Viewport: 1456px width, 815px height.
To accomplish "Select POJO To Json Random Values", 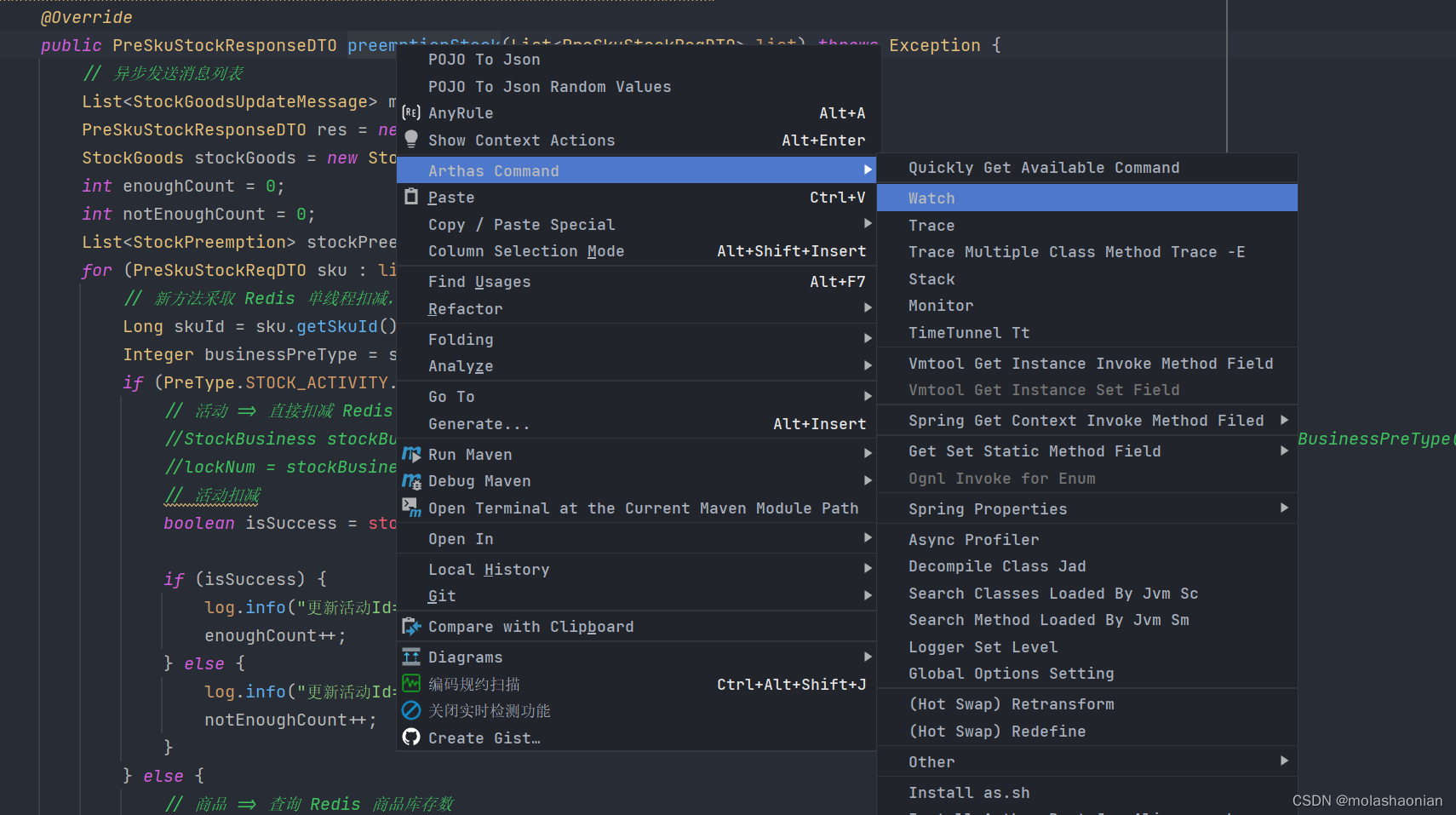I will [637, 87].
